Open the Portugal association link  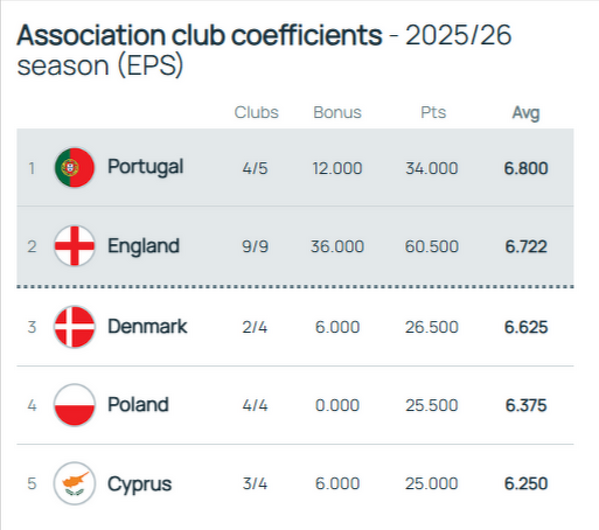(146, 167)
